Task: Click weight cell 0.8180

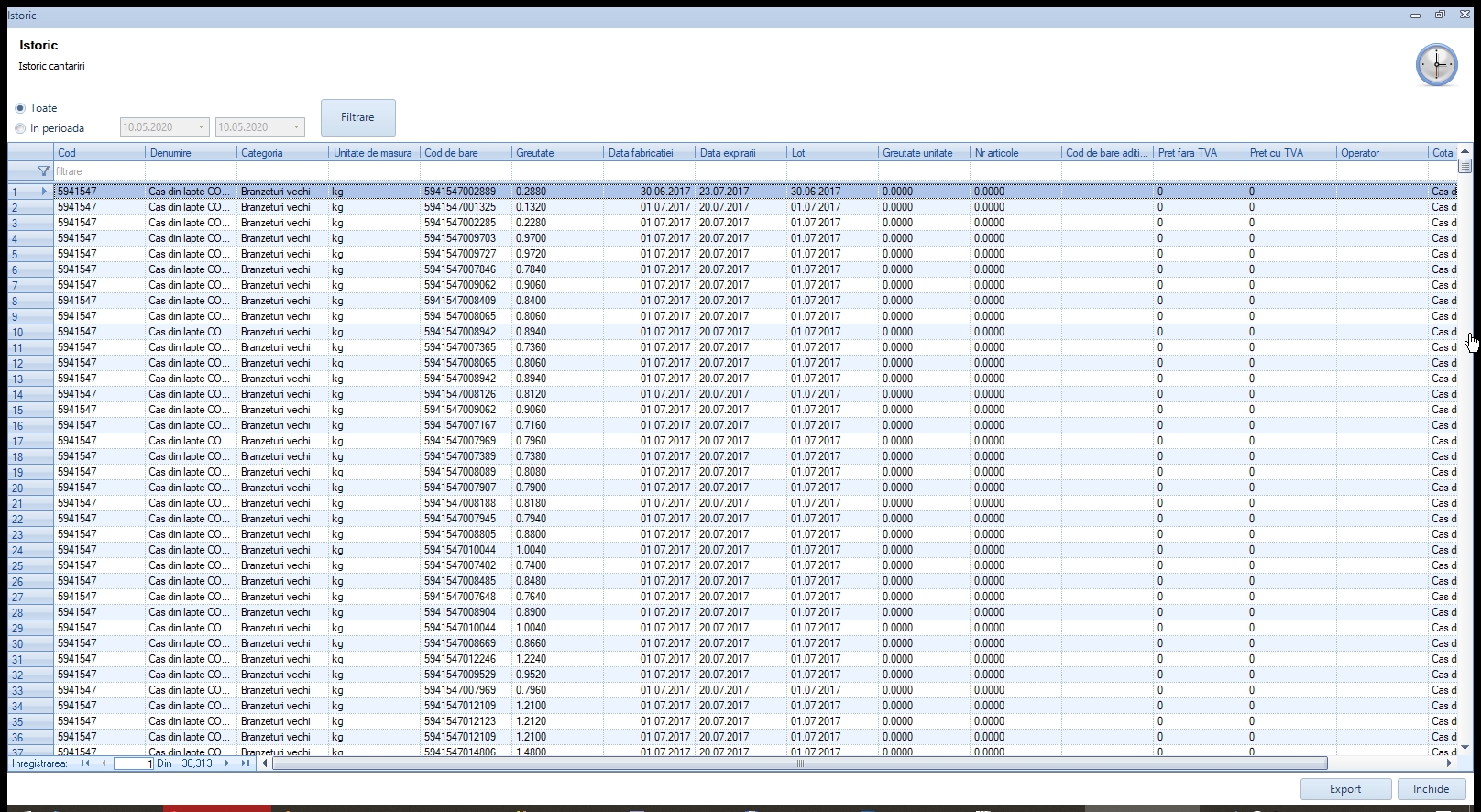Action: pos(557,503)
